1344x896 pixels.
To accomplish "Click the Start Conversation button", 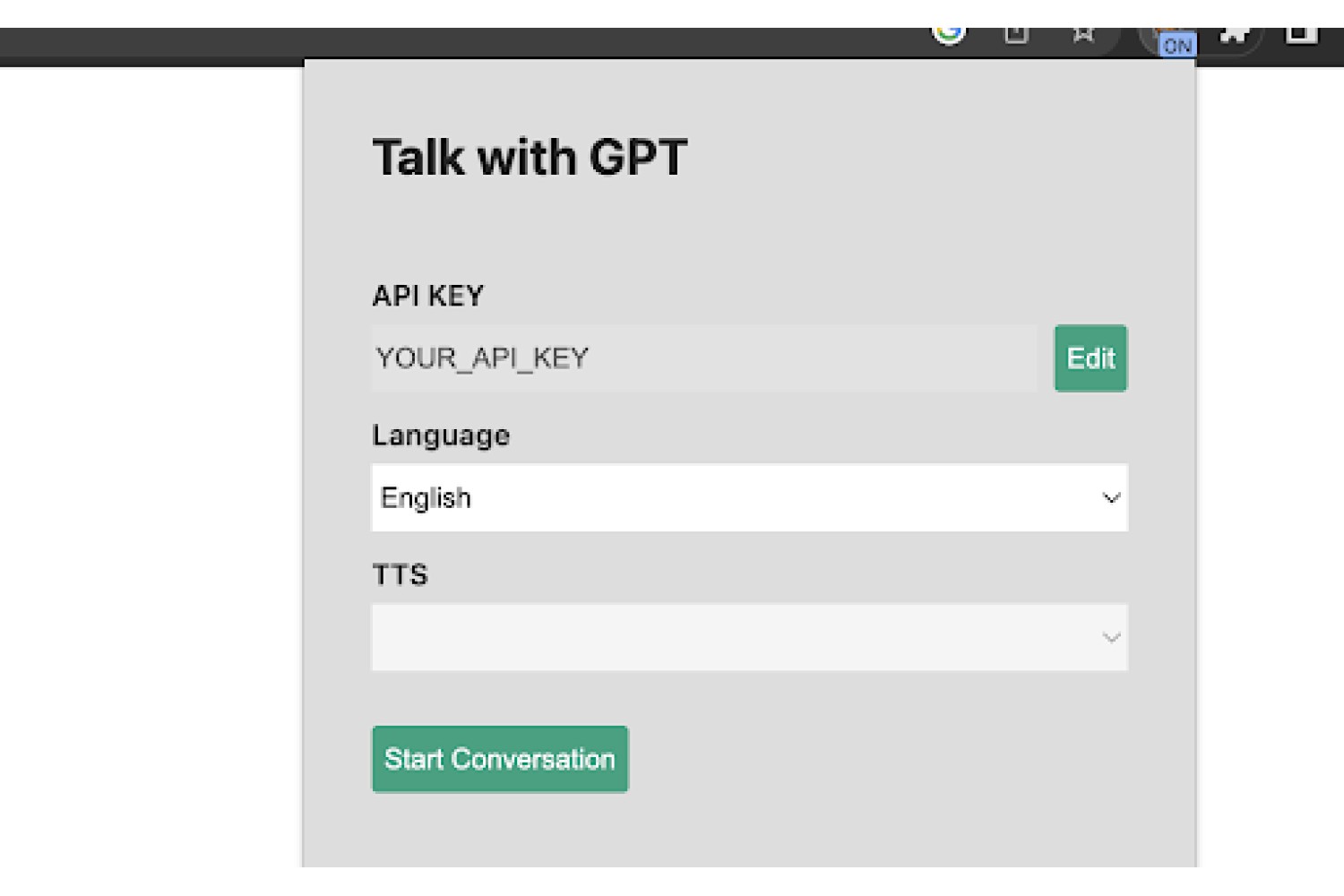I will 500,759.
